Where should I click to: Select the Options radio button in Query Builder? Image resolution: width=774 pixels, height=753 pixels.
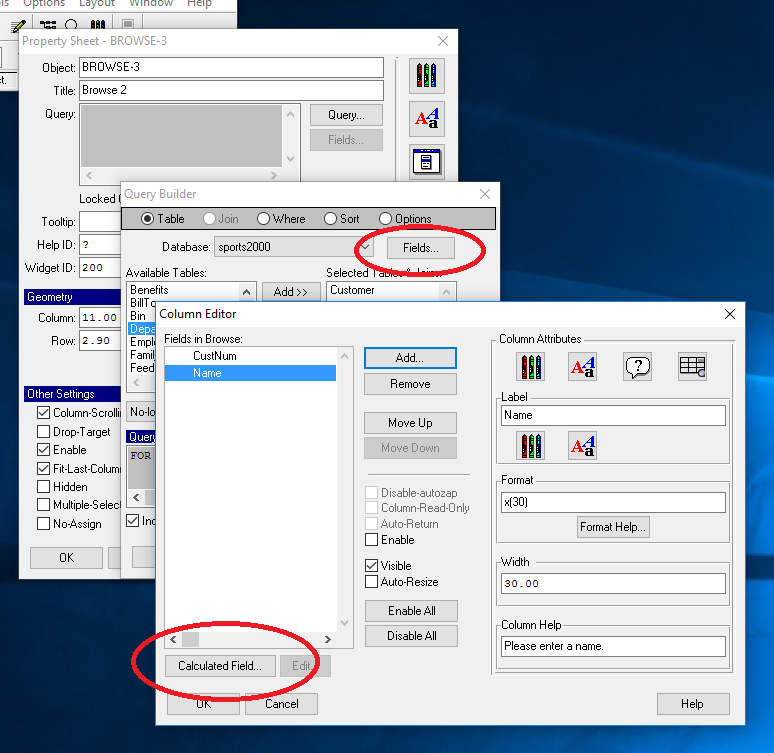tap(385, 219)
